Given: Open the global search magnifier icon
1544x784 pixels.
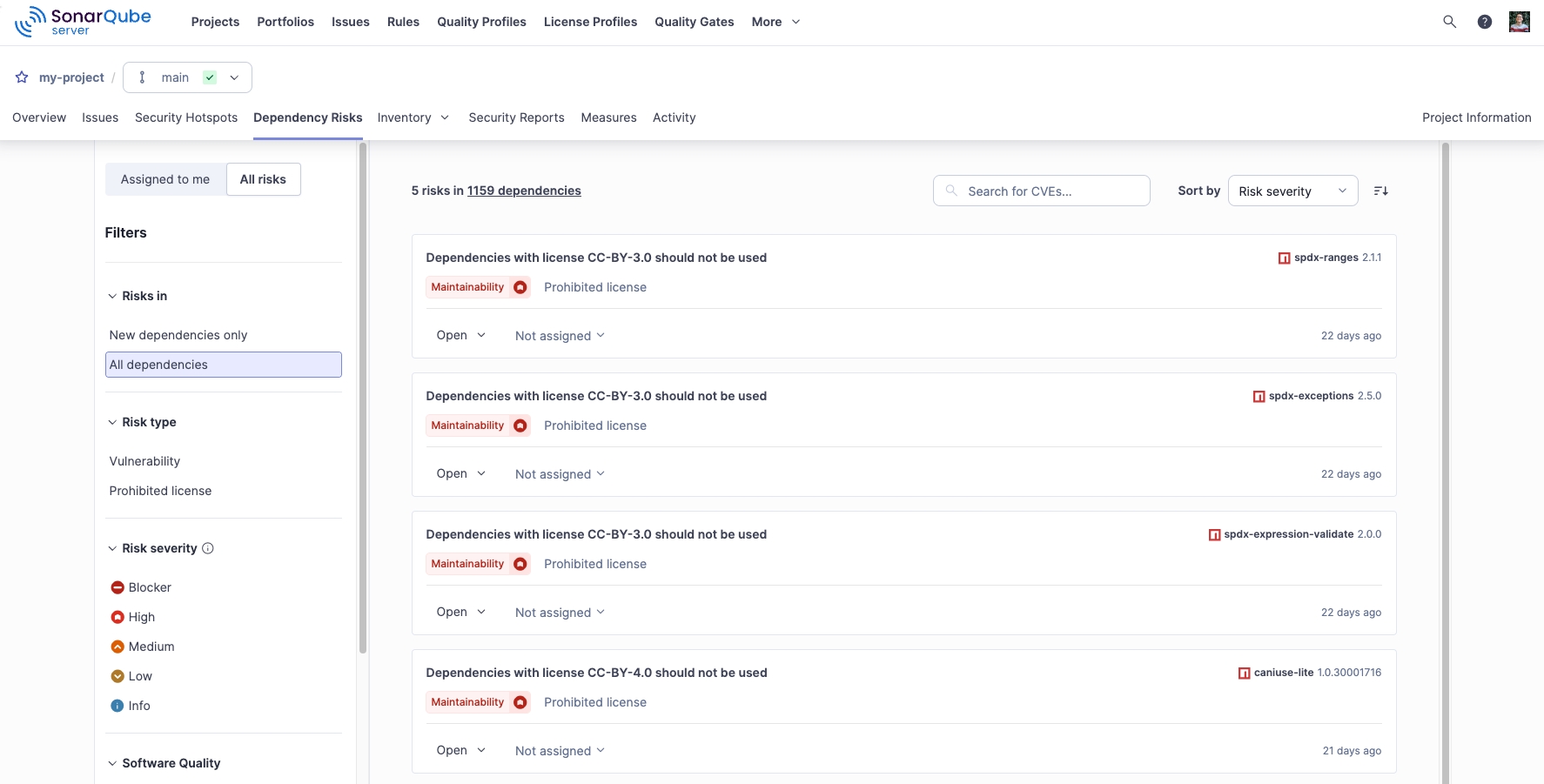Looking at the screenshot, I should (x=1449, y=22).
